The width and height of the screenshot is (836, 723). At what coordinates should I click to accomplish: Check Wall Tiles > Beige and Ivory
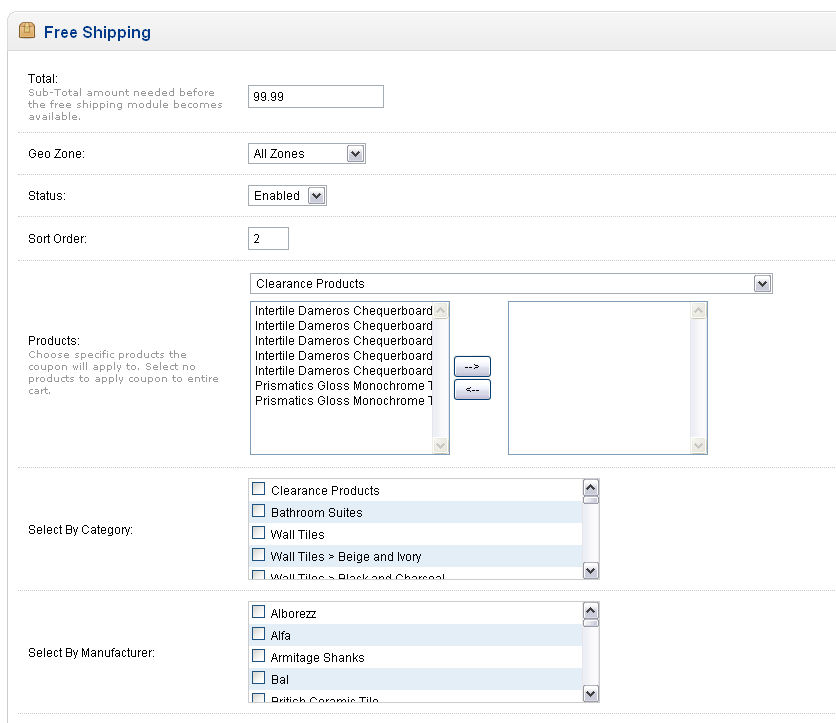[259, 555]
